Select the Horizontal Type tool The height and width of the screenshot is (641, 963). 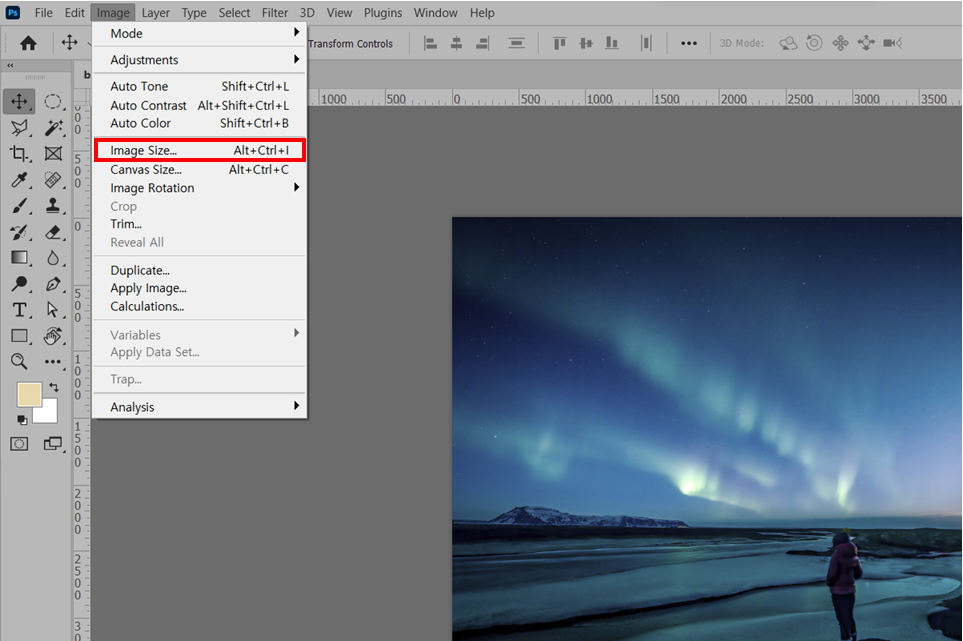(x=19, y=310)
